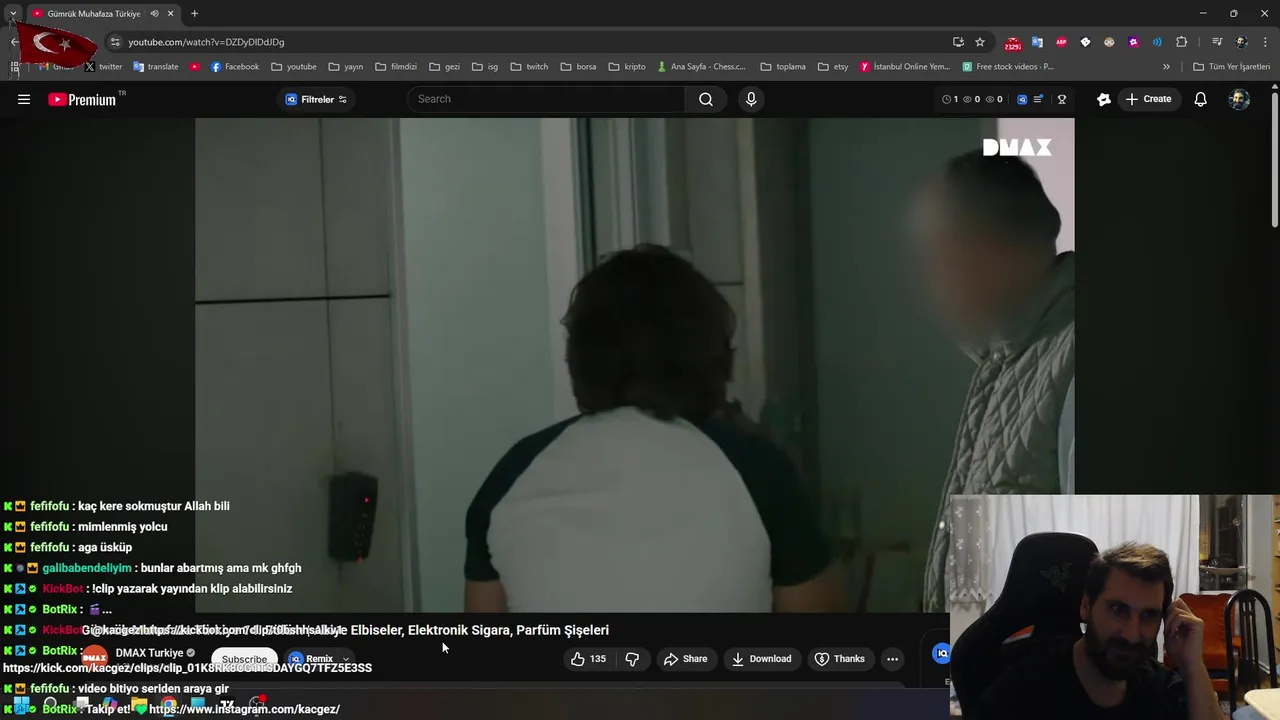
Task: Open the vidIQ logo in header bar
Action: [1022, 99]
